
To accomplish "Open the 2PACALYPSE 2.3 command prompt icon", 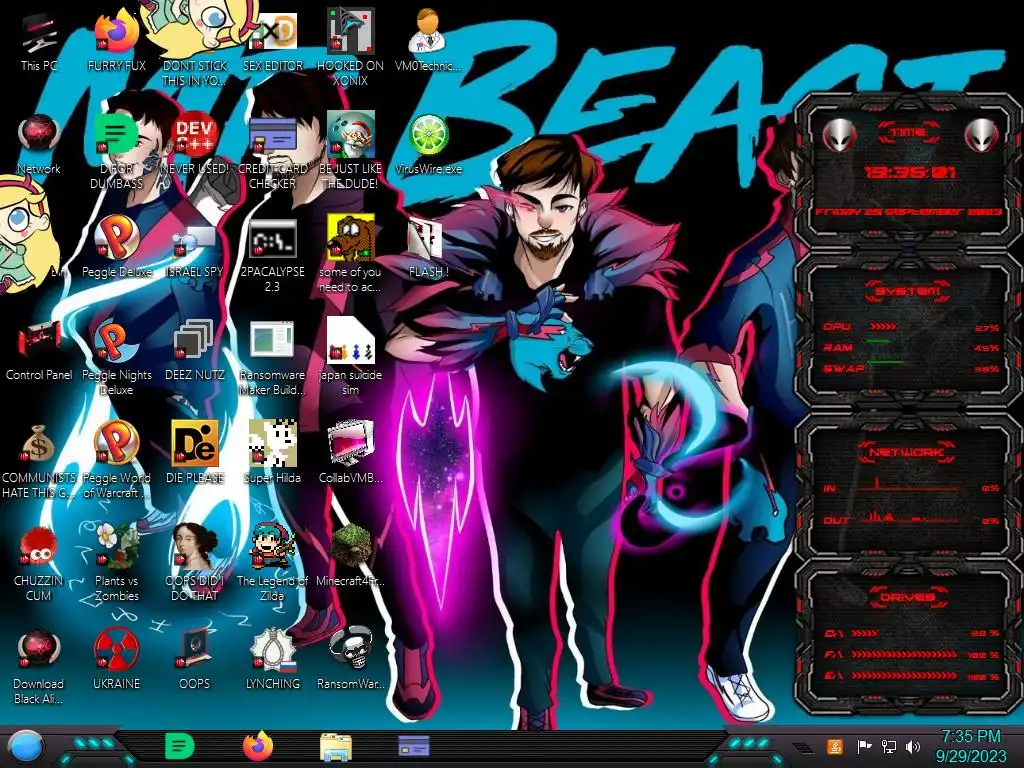I will tap(272, 238).
